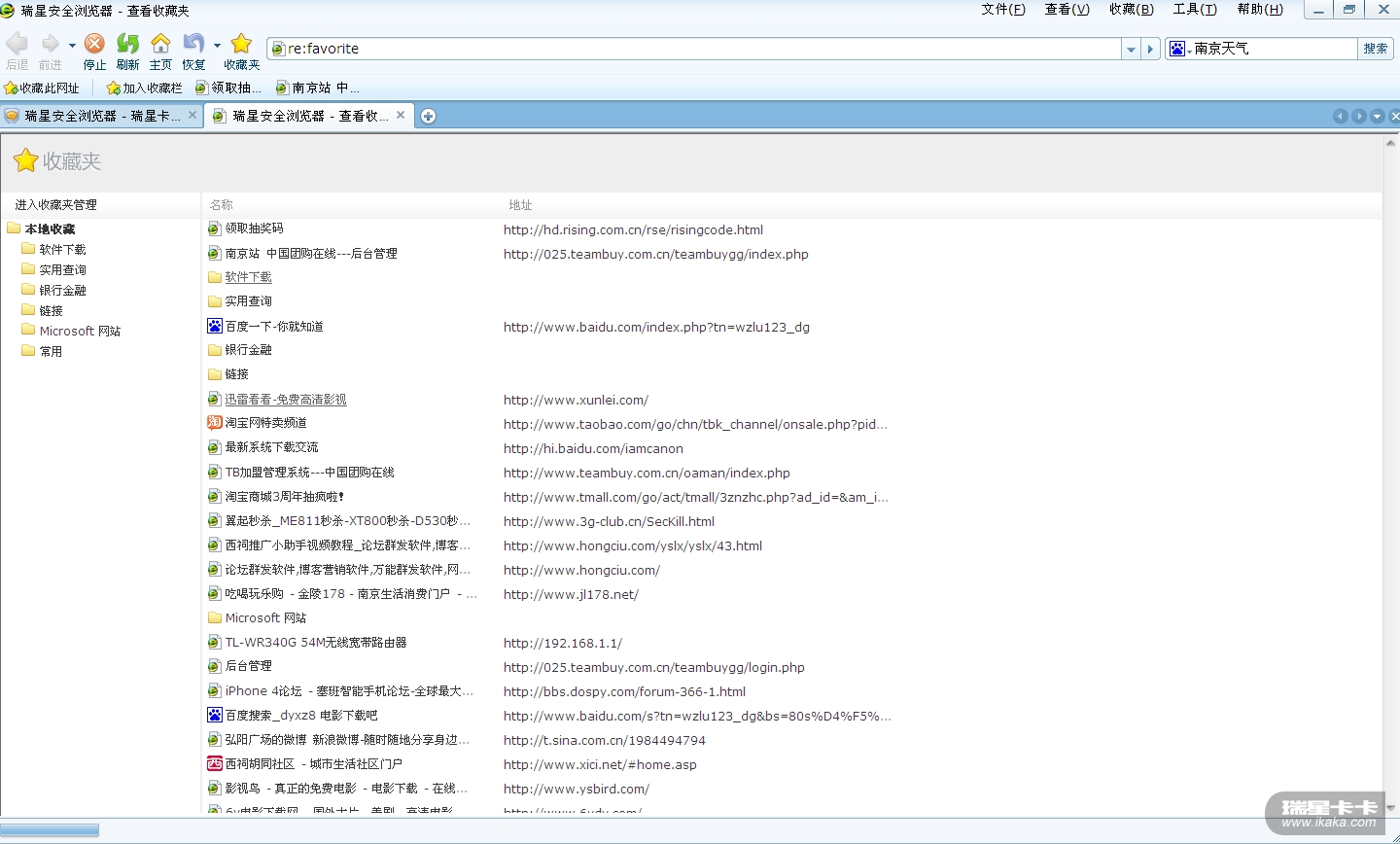Screen dimensions: 1400x844
Task: Open the TL-WR340G 54M无线宽带路由器 favorite entry
Action: pos(316,642)
